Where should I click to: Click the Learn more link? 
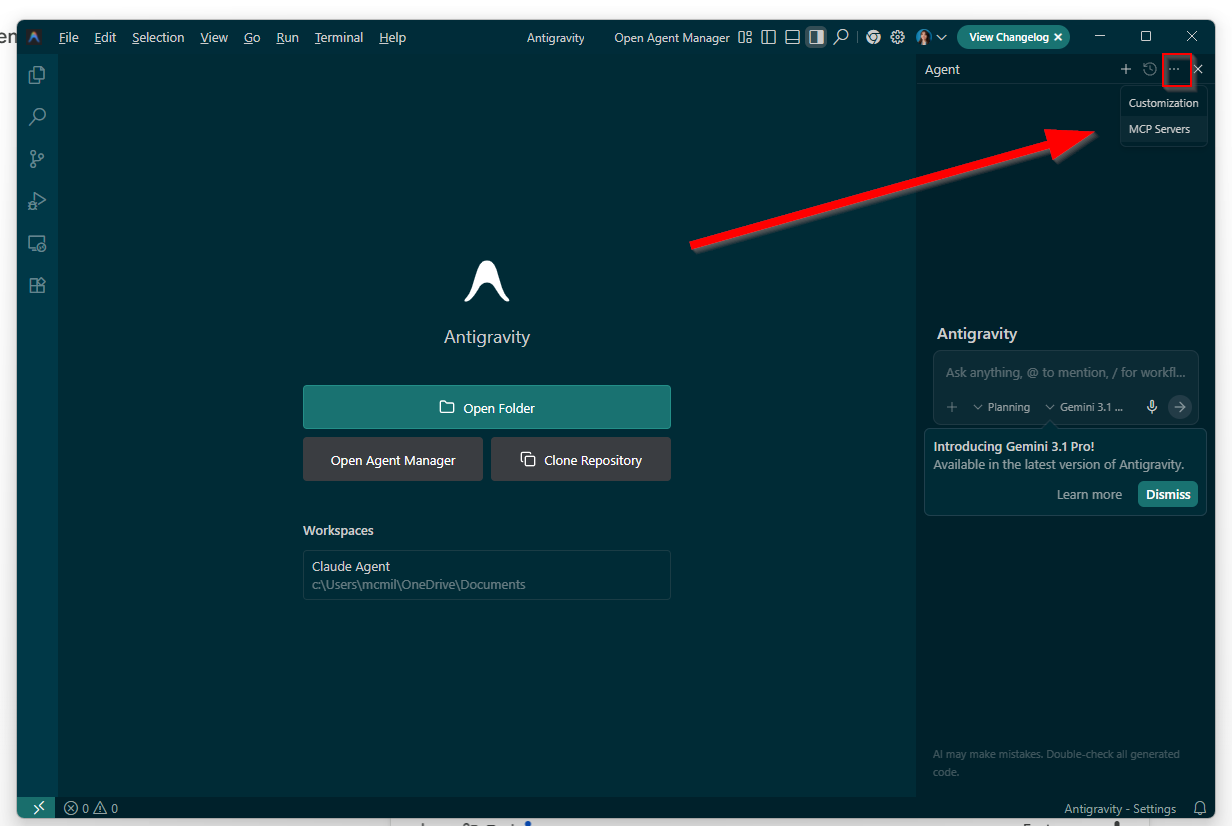1089,494
